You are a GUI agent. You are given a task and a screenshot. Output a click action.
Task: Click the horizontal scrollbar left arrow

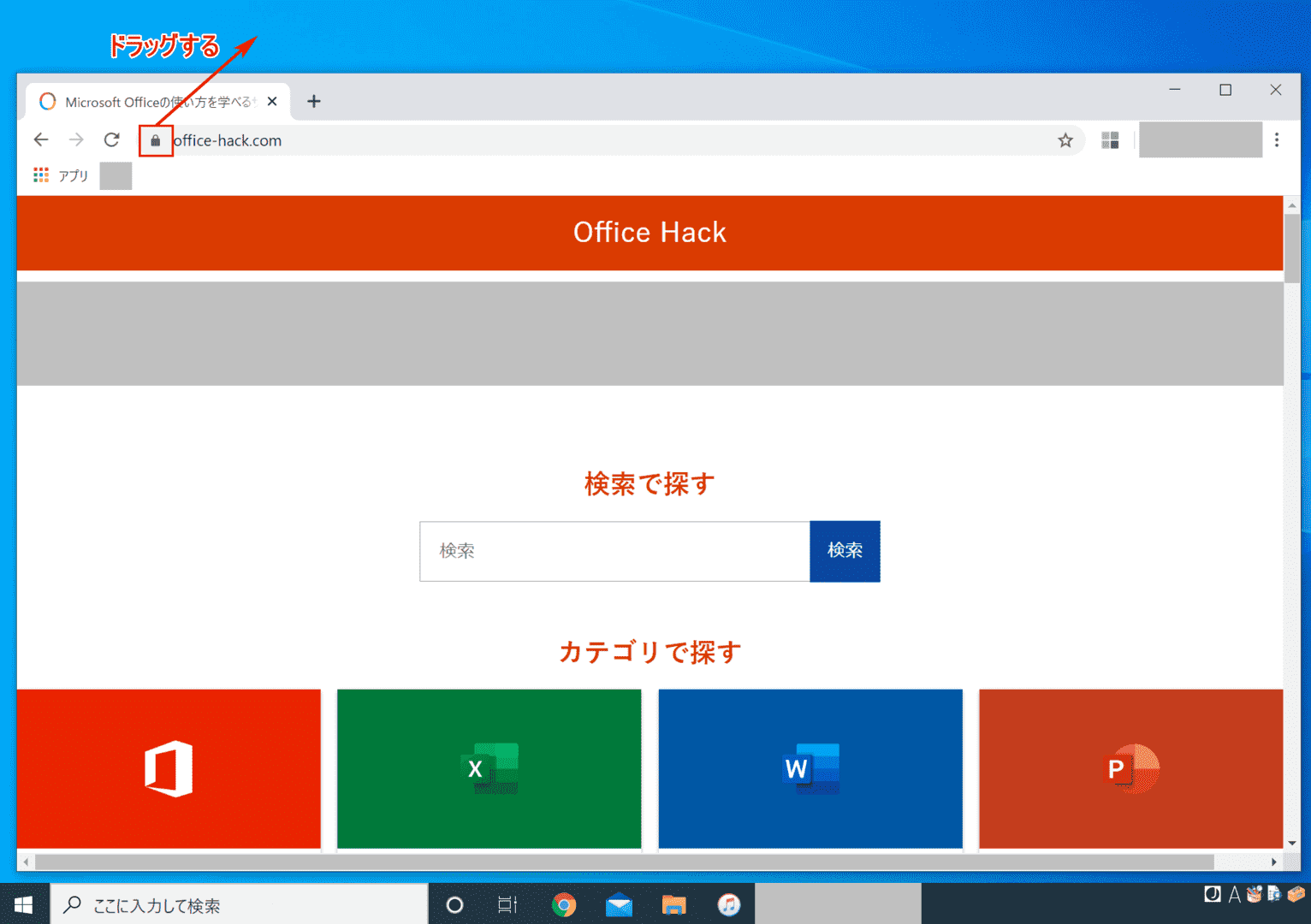pos(26,862)
